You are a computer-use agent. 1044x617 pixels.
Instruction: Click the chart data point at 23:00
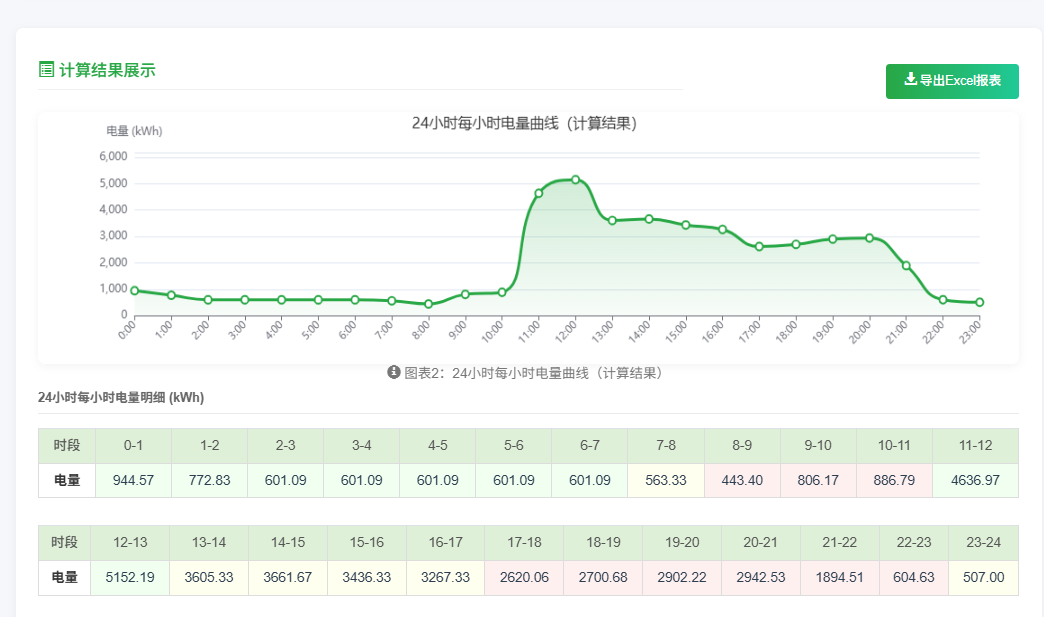(979, 302)
